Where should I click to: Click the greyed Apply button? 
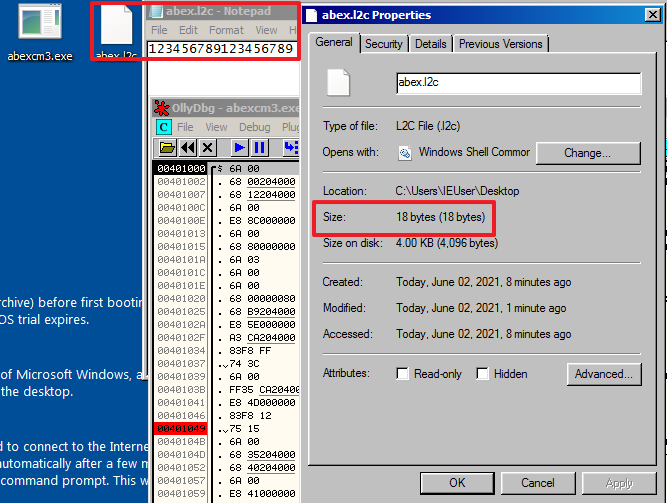point(619,483)
